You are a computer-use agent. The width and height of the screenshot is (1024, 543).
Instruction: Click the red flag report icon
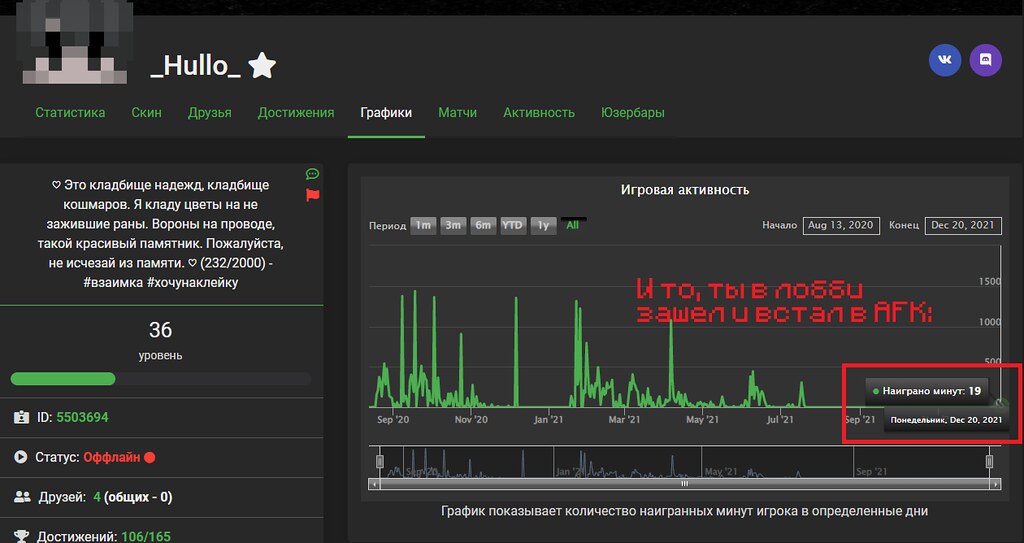[x=312, y=194]
